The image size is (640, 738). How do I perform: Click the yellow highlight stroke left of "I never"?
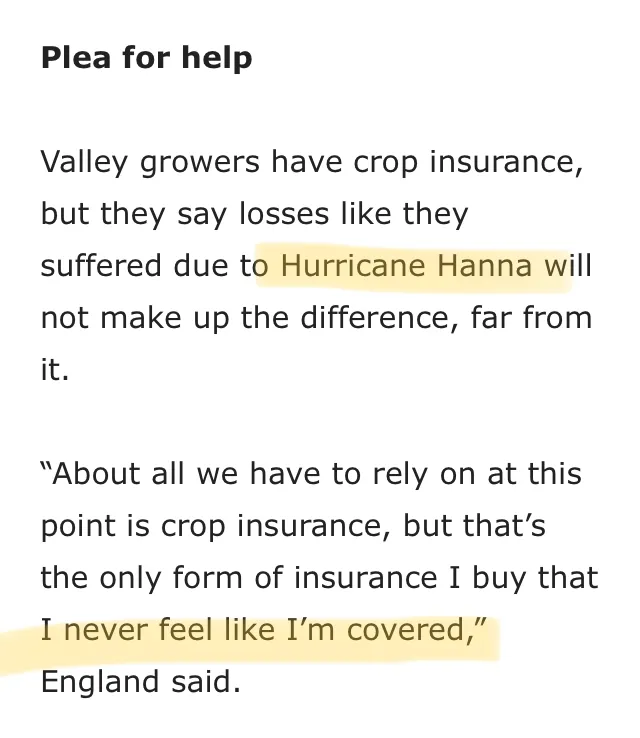coord(19,652)
